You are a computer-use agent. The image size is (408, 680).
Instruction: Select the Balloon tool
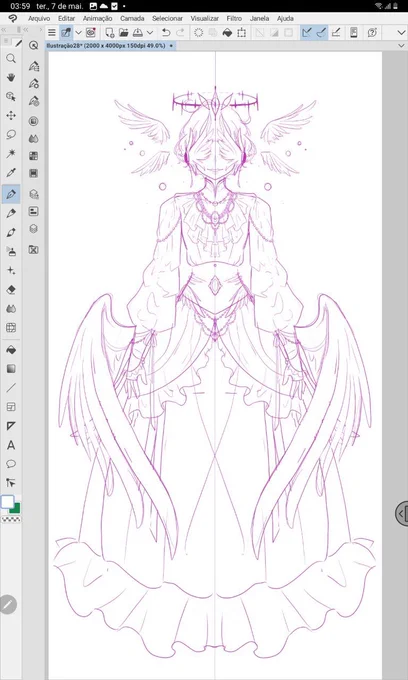coord(11,464)
